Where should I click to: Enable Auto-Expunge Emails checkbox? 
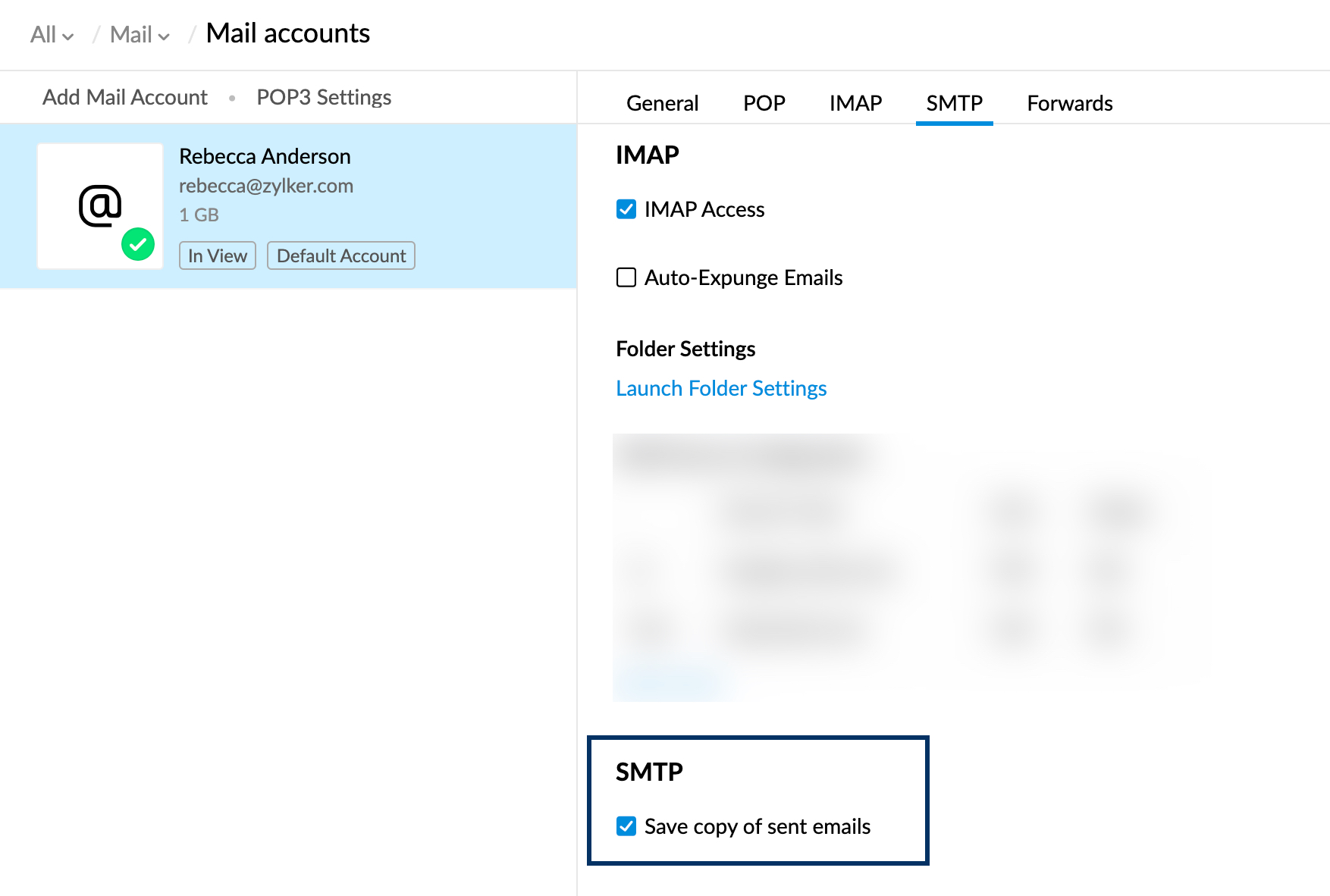[626, 277]
